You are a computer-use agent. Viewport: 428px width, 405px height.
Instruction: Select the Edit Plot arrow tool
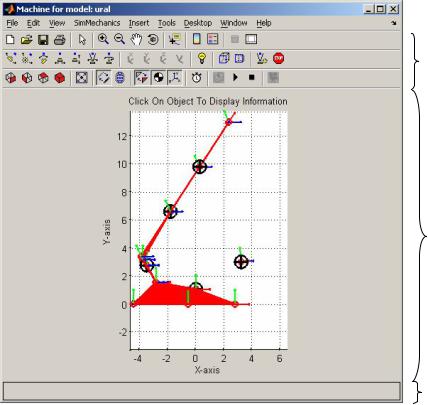tap(82, 40)
